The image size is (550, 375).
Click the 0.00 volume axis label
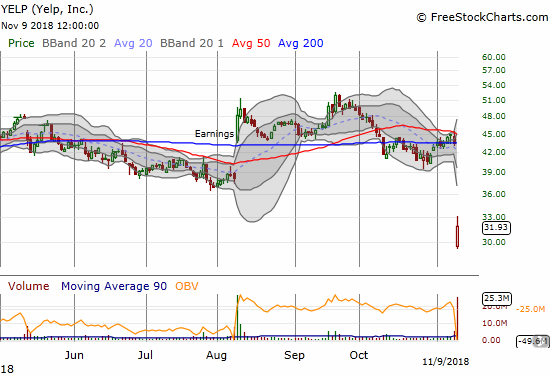click(491, 340)
